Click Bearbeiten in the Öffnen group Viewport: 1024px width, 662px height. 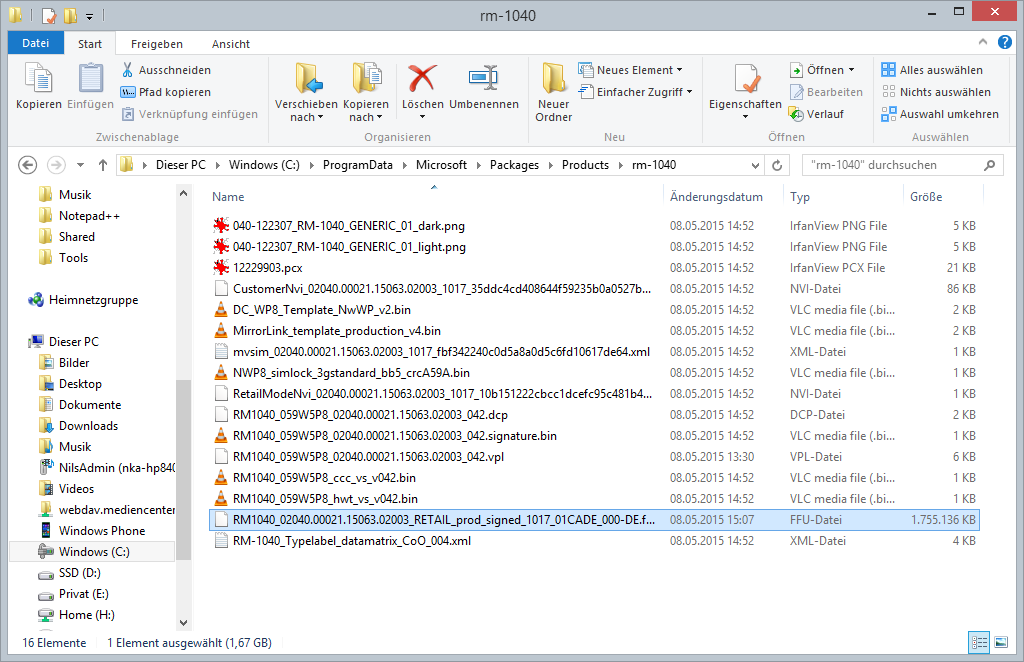point(826,92)
